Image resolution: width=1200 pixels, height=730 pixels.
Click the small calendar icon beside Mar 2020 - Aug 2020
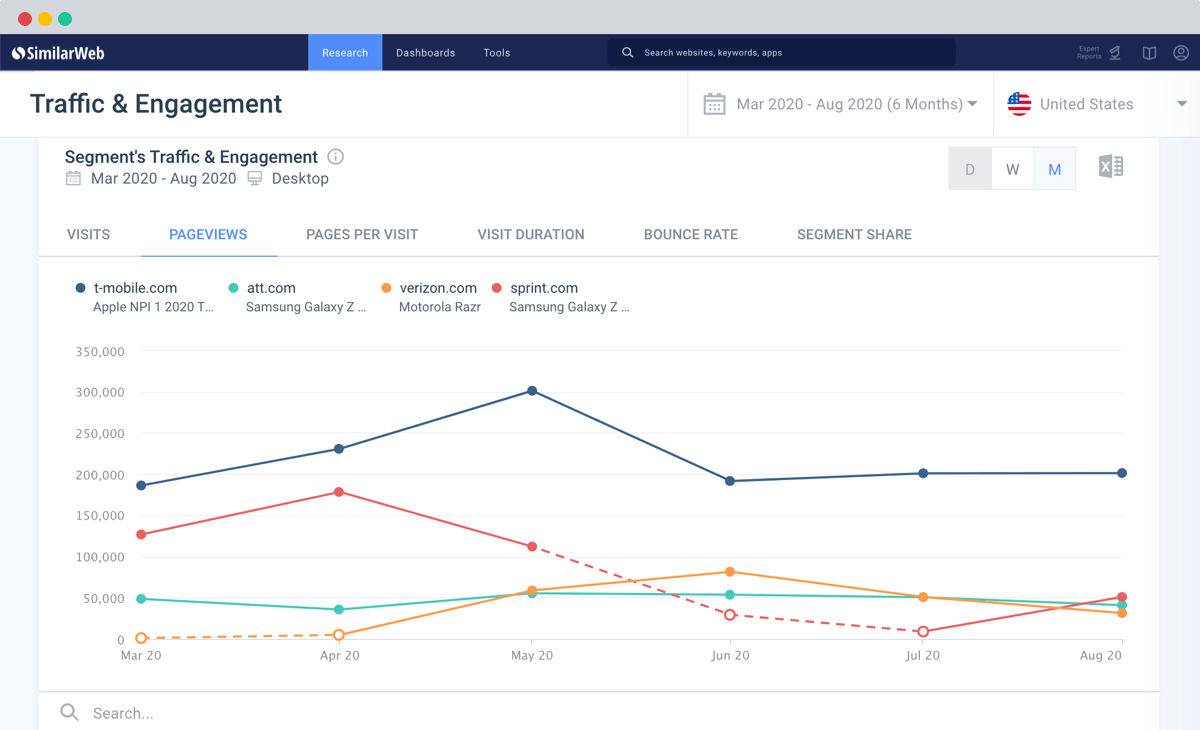pos(73,178)
